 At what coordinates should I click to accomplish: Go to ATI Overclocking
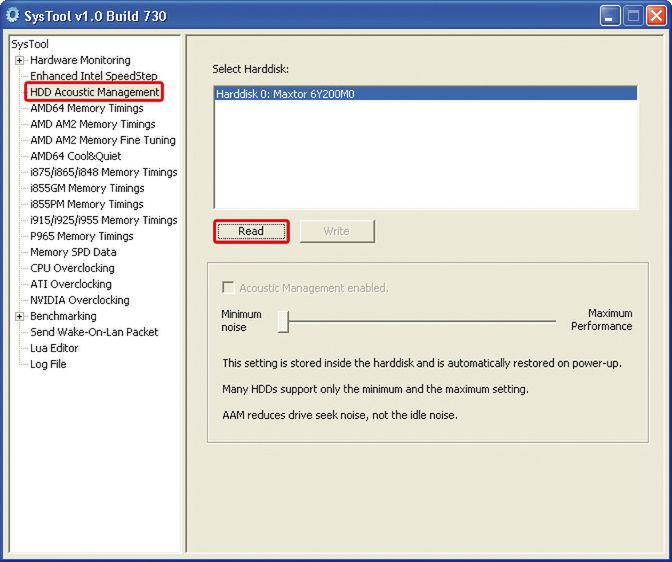pos(71,284)
